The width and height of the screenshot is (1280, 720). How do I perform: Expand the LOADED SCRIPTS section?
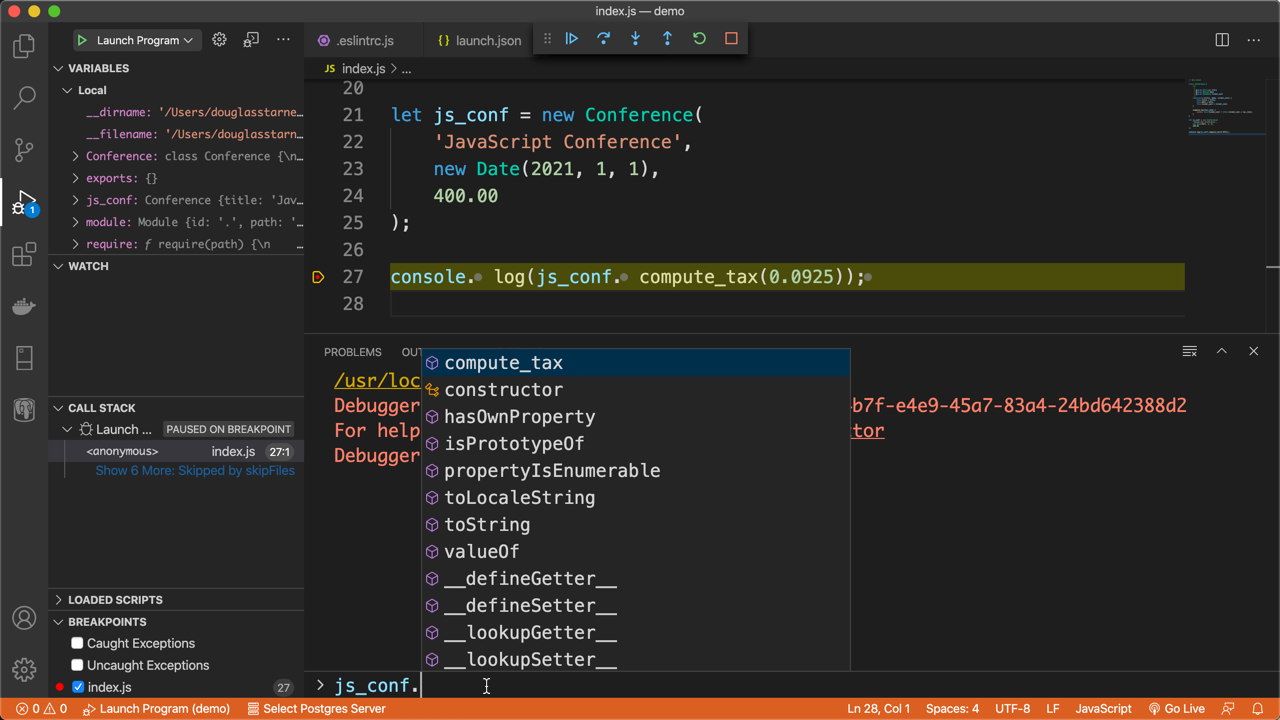coord(58,600)
